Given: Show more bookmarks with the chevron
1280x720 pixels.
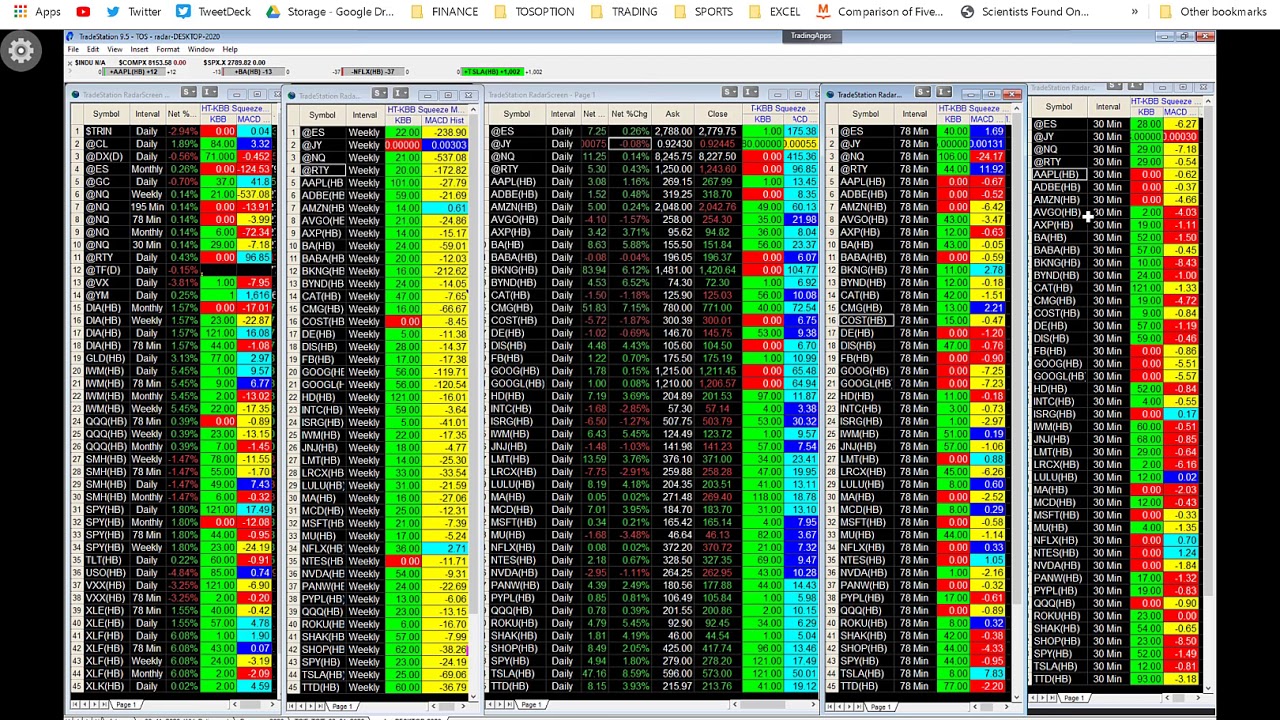Looking at the screenshot, I should (1134, 12).
